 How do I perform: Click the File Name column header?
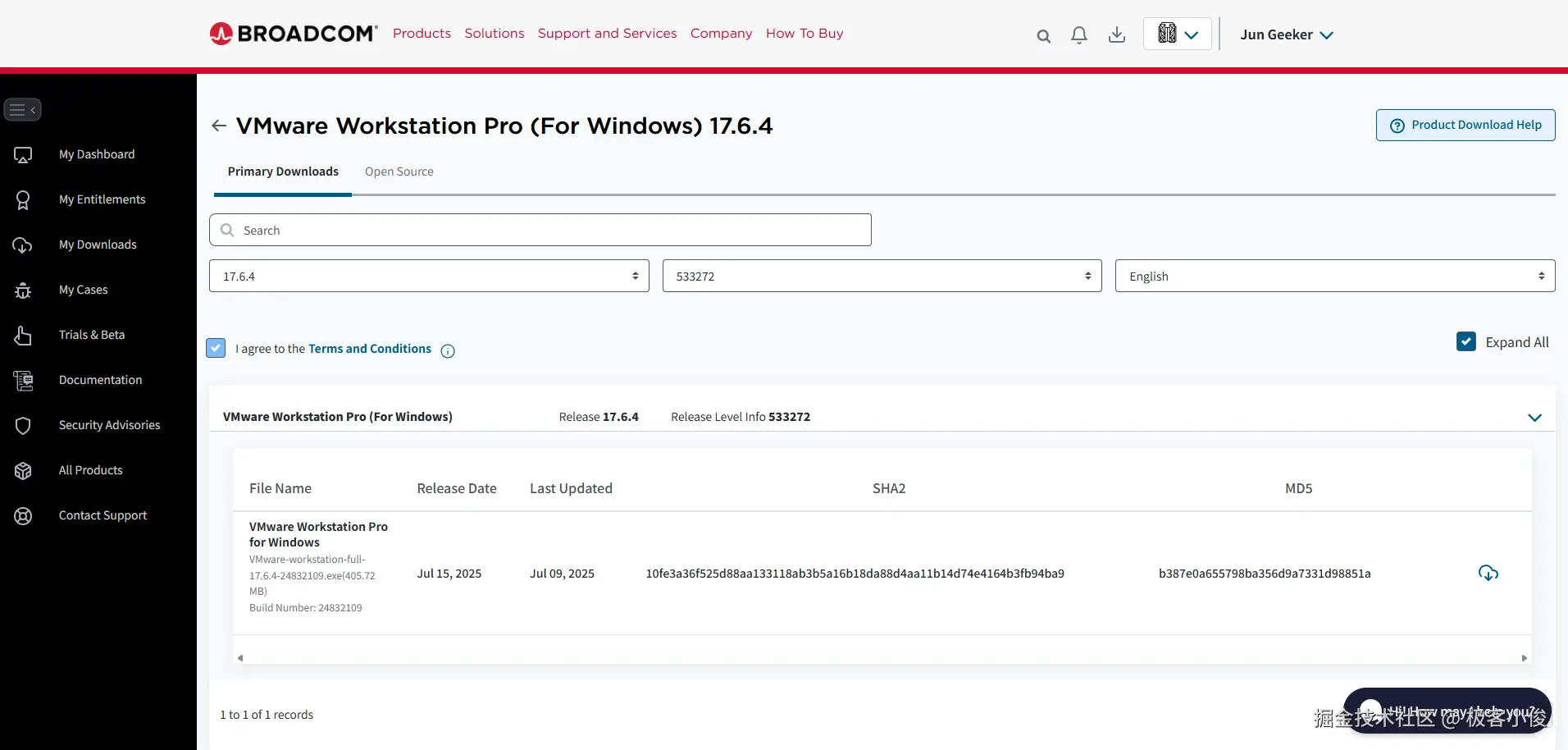coord(280,488)
